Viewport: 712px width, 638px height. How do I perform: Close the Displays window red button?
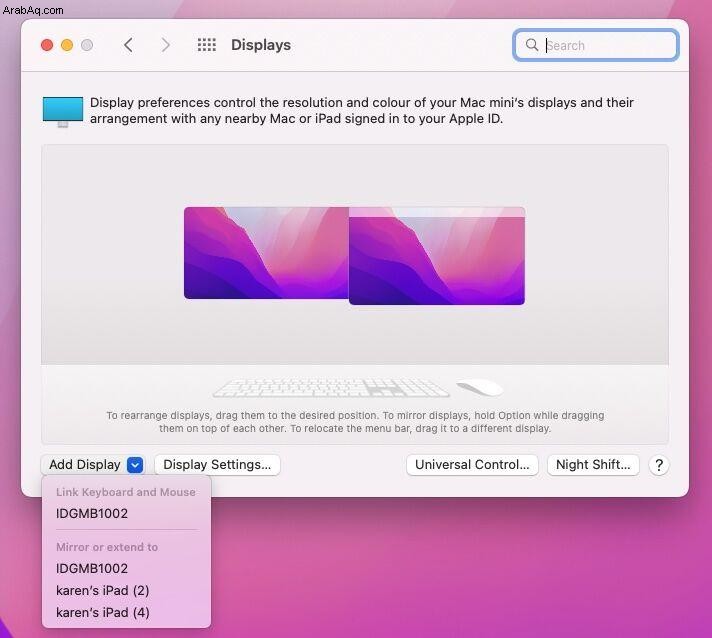click(x=47, y=45)
